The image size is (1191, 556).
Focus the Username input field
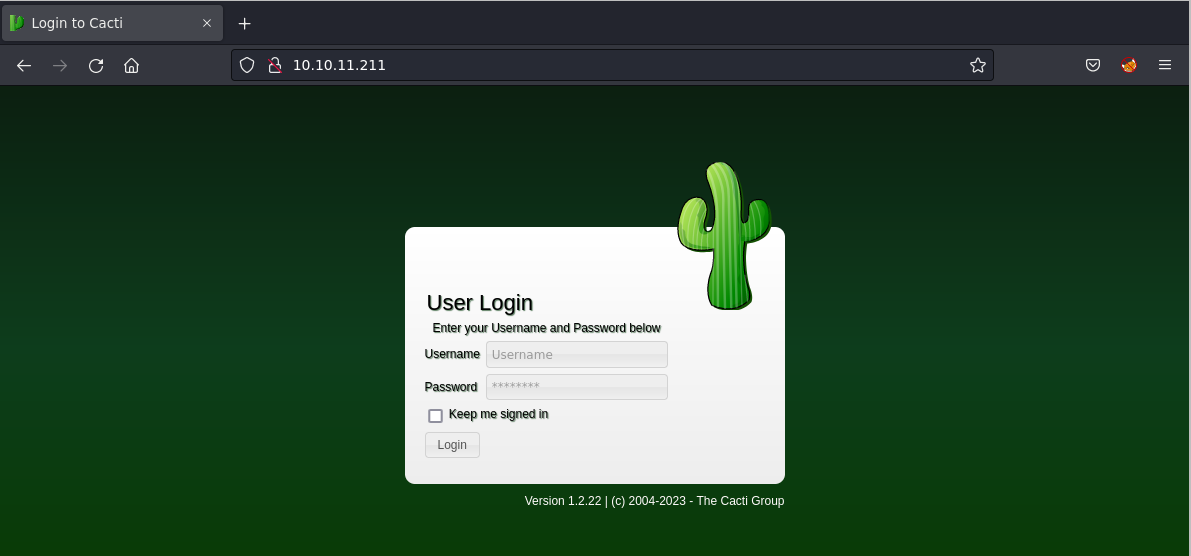tap(577, 355)
